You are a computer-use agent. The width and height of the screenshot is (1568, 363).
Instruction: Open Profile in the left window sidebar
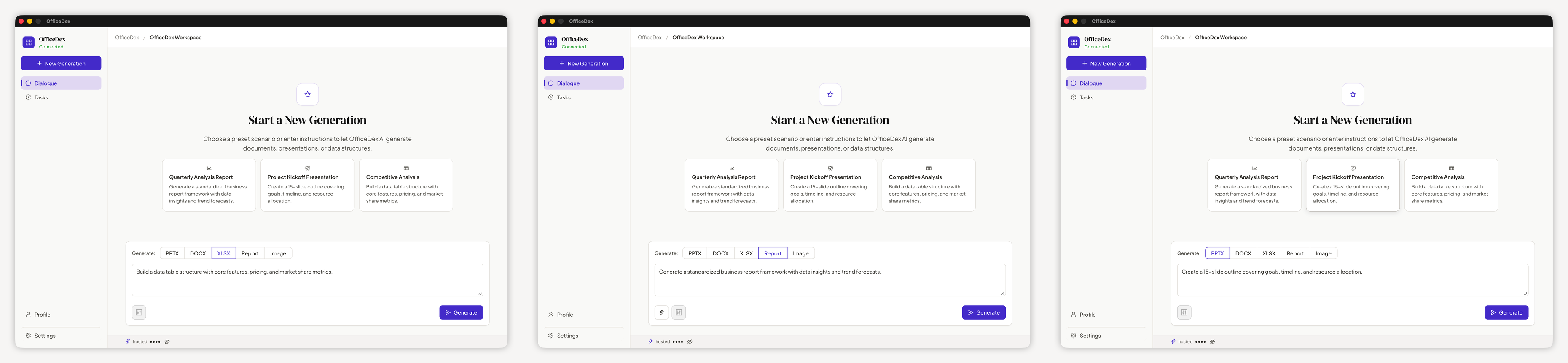pyautogui.click(x=61, y=315)
